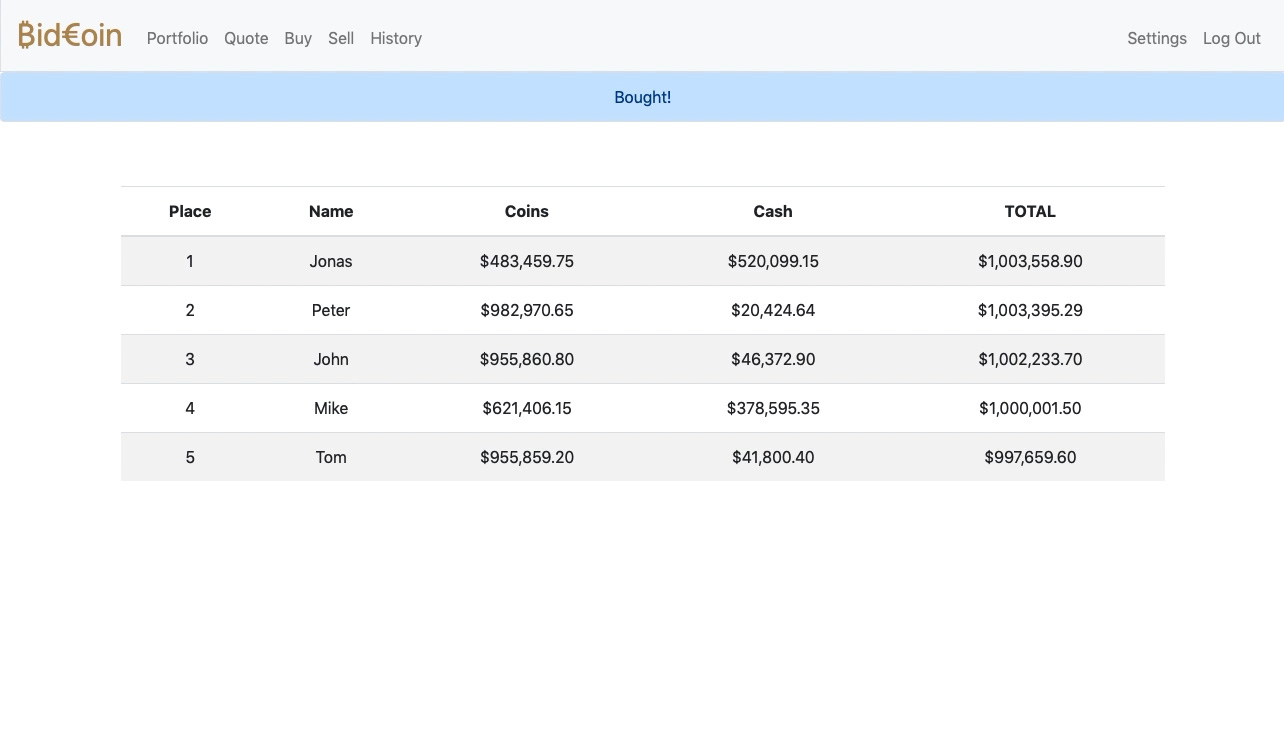This screenshot has width=1284, height=738.
Task: Open the Buy page
Action: [x=298, y=38]
